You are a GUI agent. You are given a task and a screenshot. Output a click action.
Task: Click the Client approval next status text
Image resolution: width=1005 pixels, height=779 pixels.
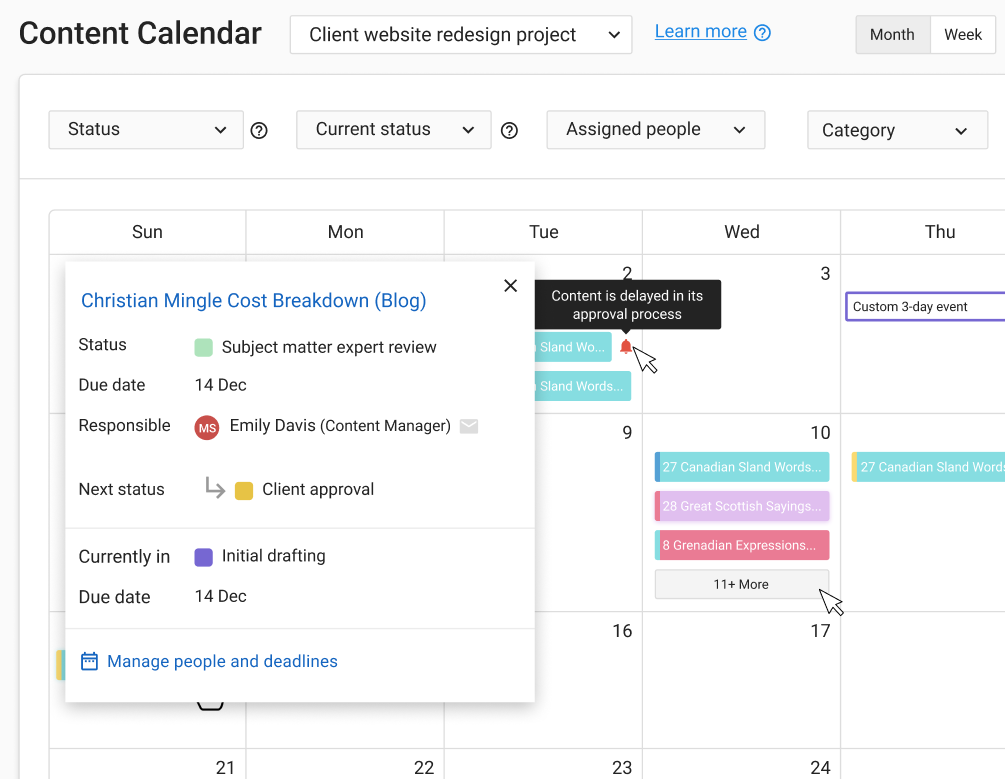pos(318,489)
